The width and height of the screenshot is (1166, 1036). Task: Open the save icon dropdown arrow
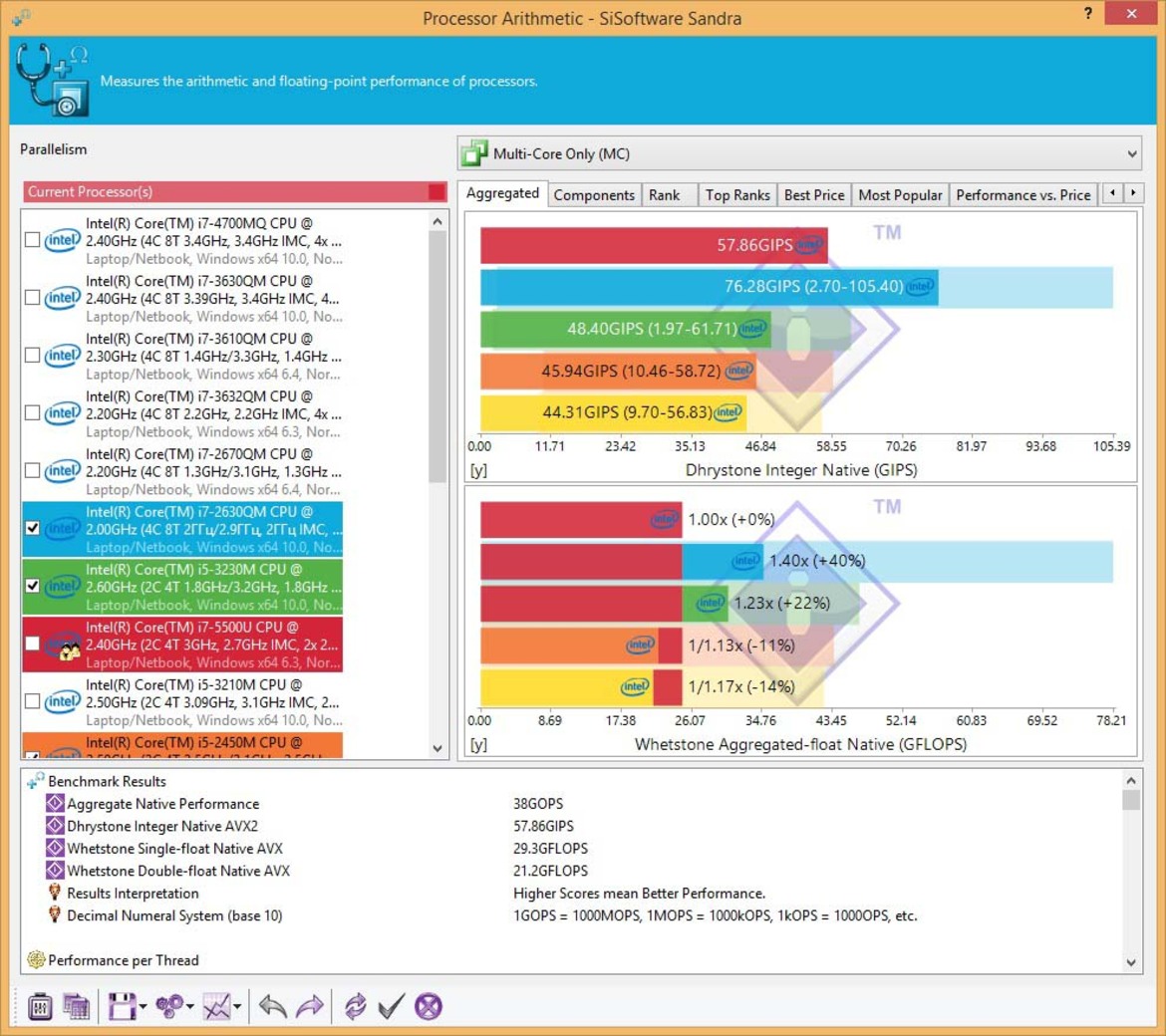(x=143, y=1008)
